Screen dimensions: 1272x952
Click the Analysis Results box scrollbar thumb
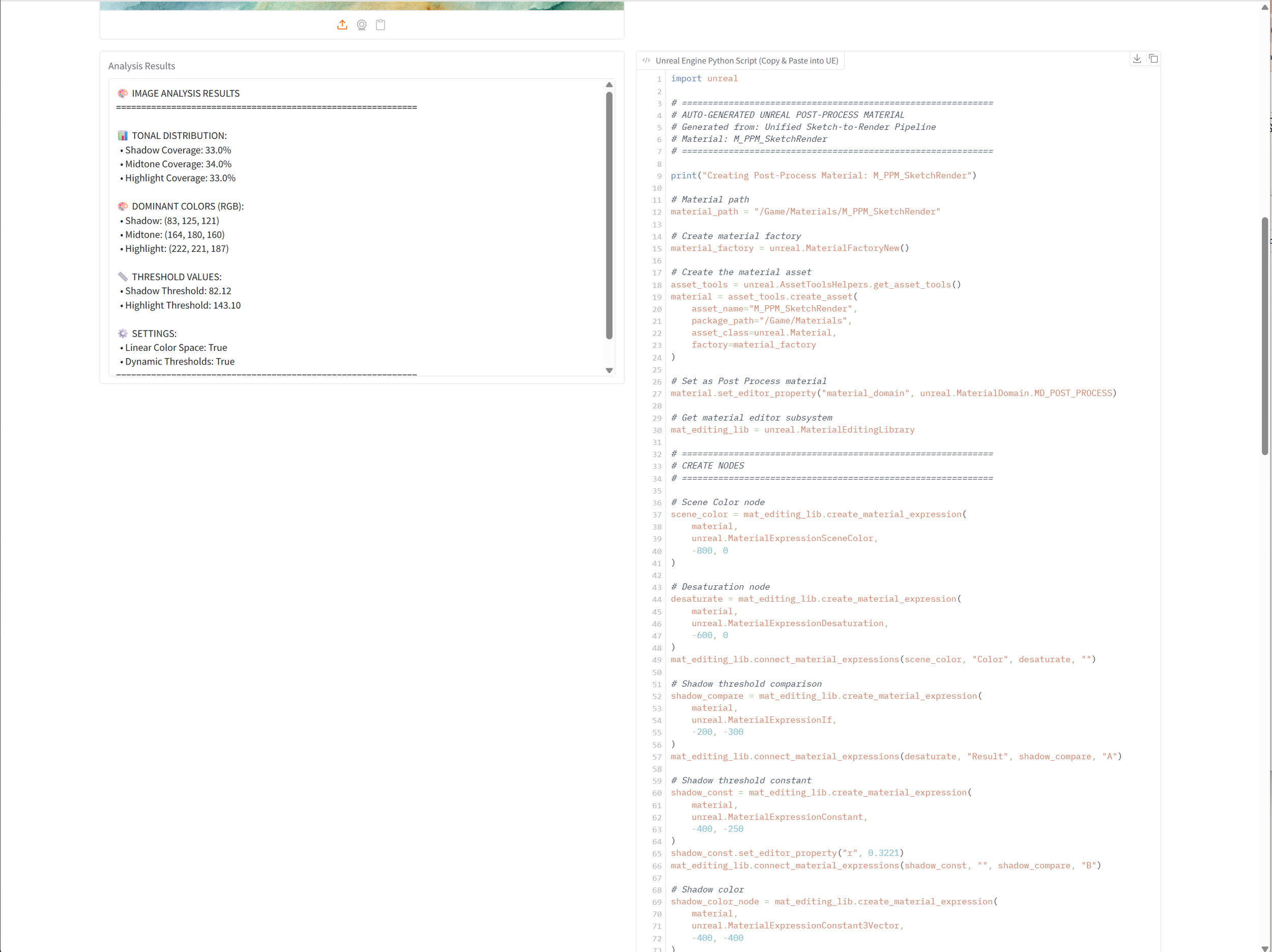(x=609, y=216)
